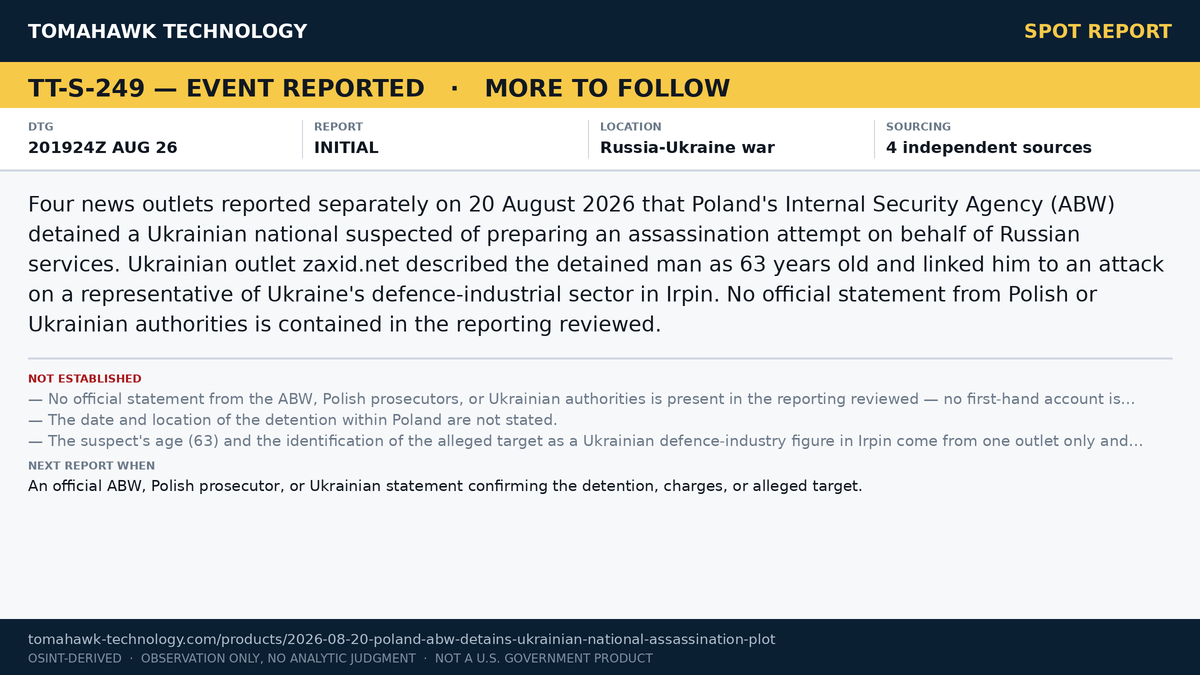Select the INITIAL report value
Screen dimensions: 1200x675
(346, 147)
